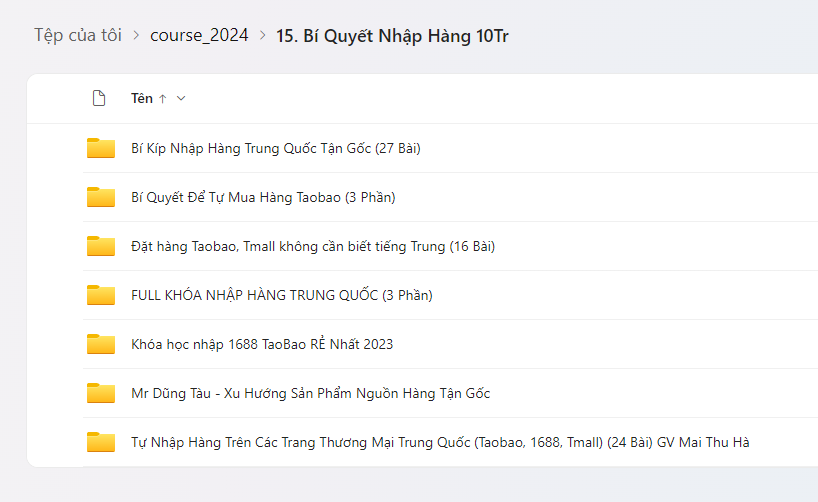Click folder icon for Bí Kíp Nhập Hàng
Screen dimensions: 818x502
click(x=101, y=149)
